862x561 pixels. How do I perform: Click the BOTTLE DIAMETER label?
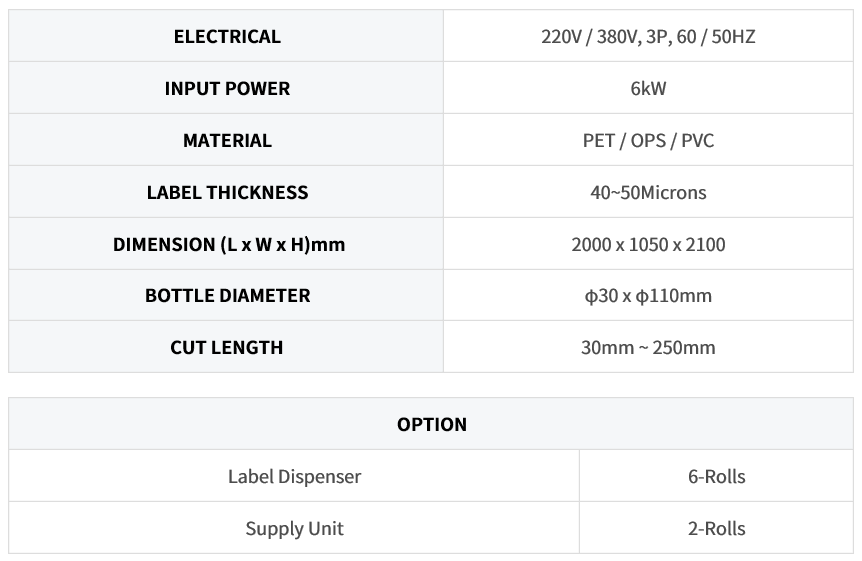(x=228, y=295)
